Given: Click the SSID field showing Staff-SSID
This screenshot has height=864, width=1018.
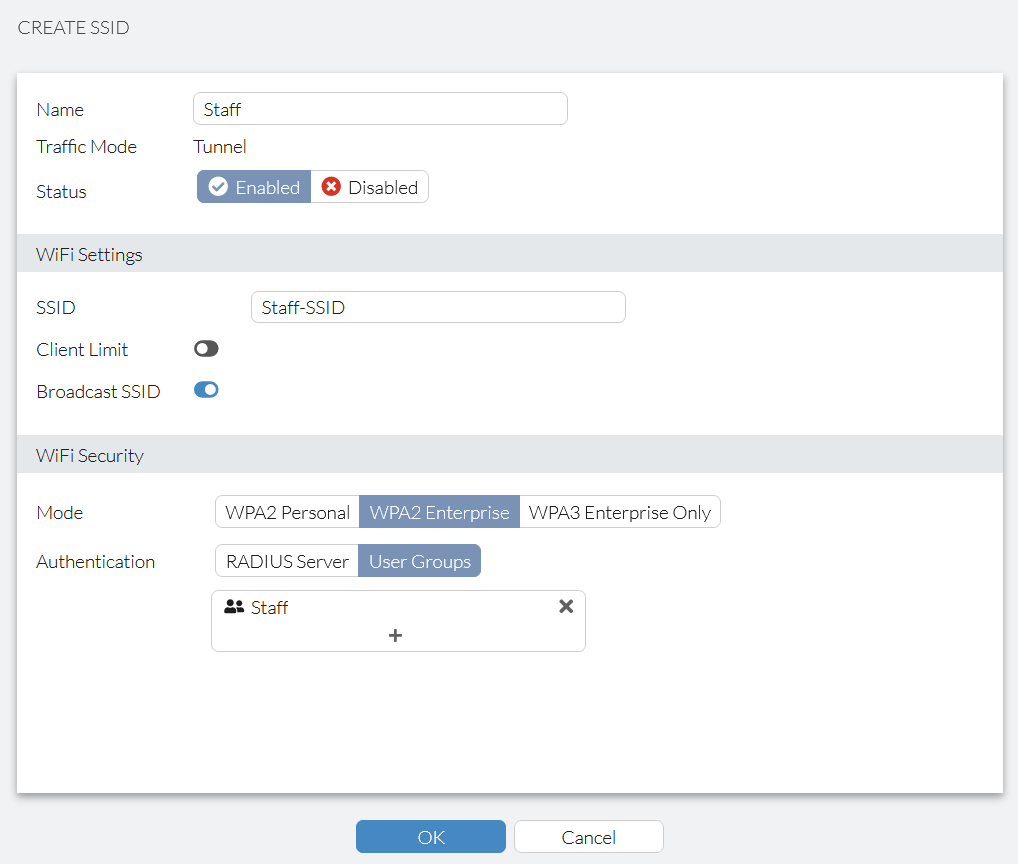Looking at the screenshot, I should (x=437, y=306).
